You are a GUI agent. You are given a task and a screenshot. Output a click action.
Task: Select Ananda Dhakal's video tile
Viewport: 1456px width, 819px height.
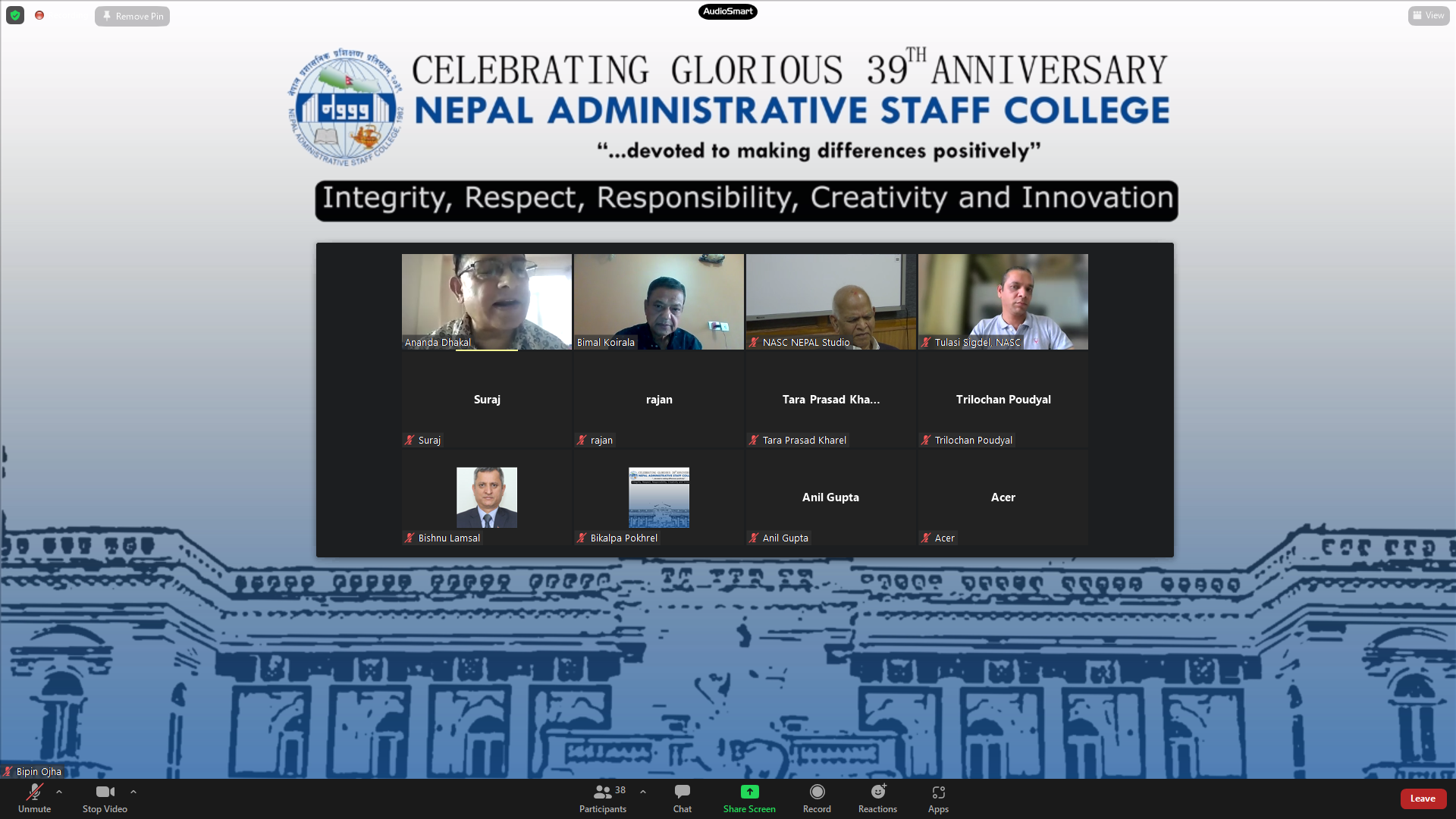pyautogui.click(x=487, y=302)
